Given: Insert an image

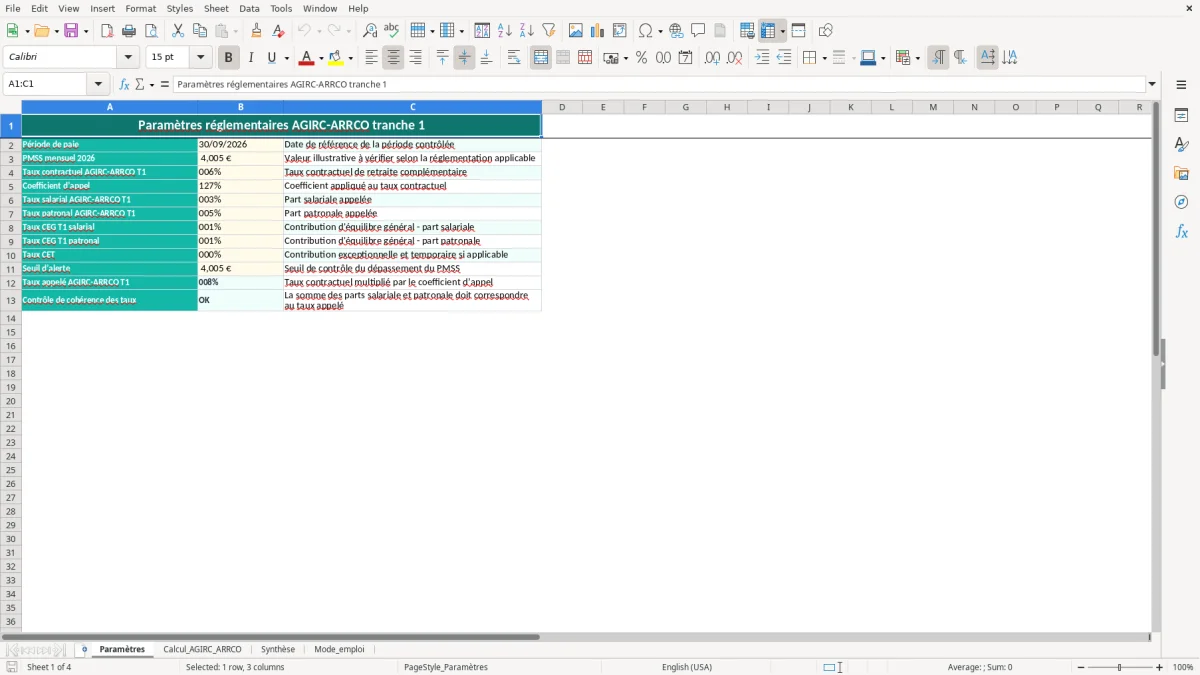Looking at the screenshot, I should click(x=576, y=31).
